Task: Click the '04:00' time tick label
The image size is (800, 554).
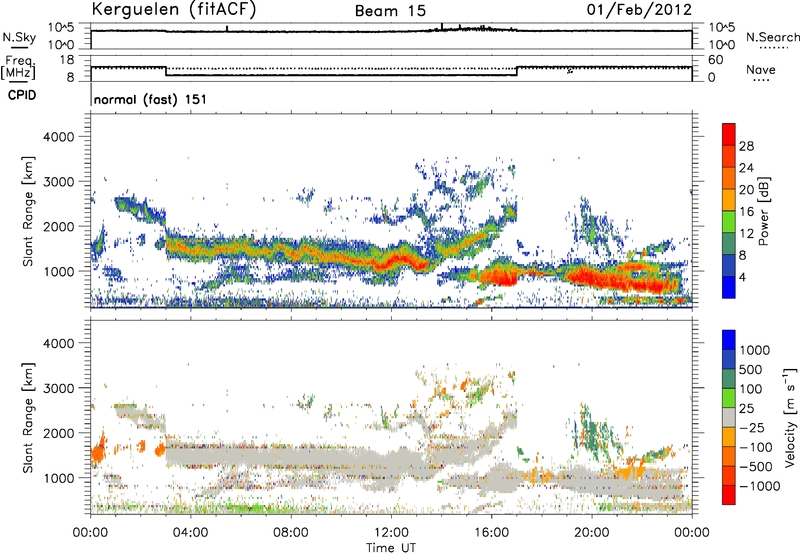Action: pyautogui.click(x=190, y=533)
